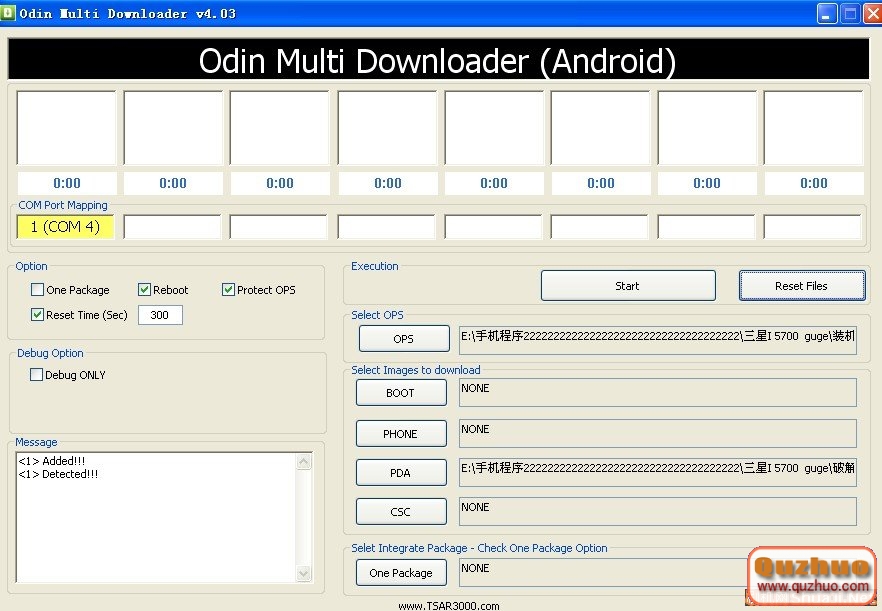Disable the Reset Time (Sec) checkbox
Image resolution: width=882 pixels, height=611 pixels.
pos(37,315)
